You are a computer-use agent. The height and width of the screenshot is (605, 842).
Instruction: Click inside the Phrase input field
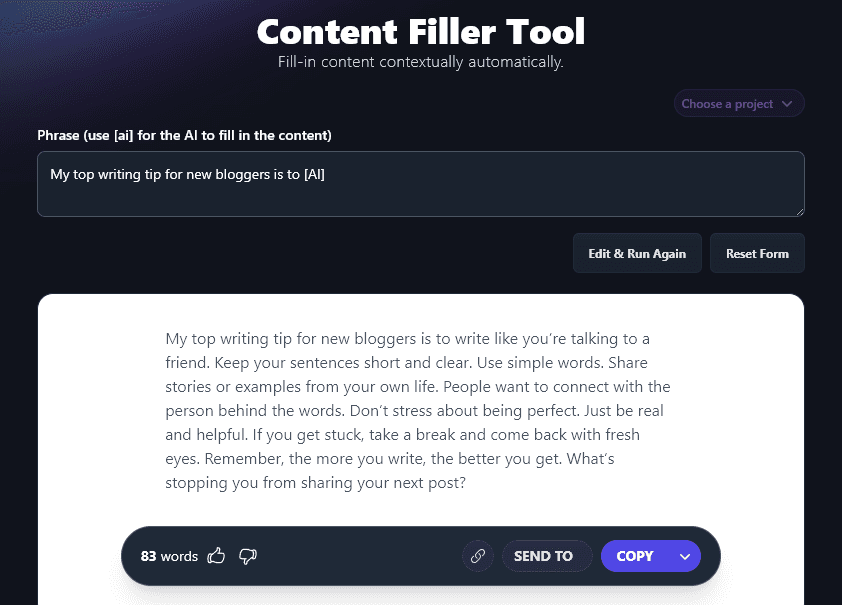coord(420,184)
